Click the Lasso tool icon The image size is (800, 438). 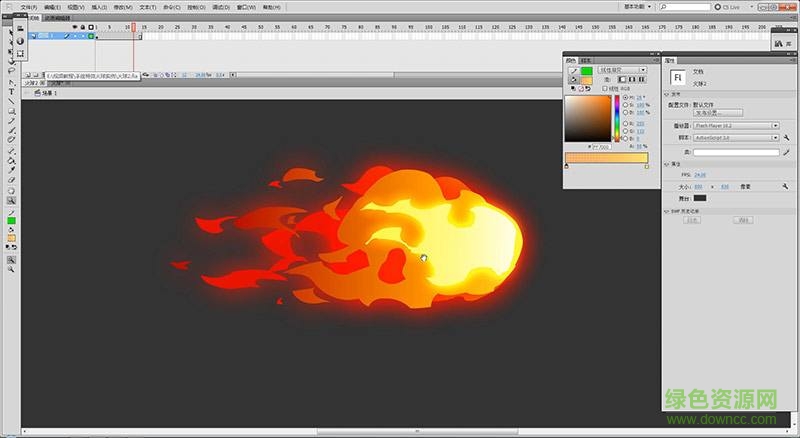click(11, 72)
